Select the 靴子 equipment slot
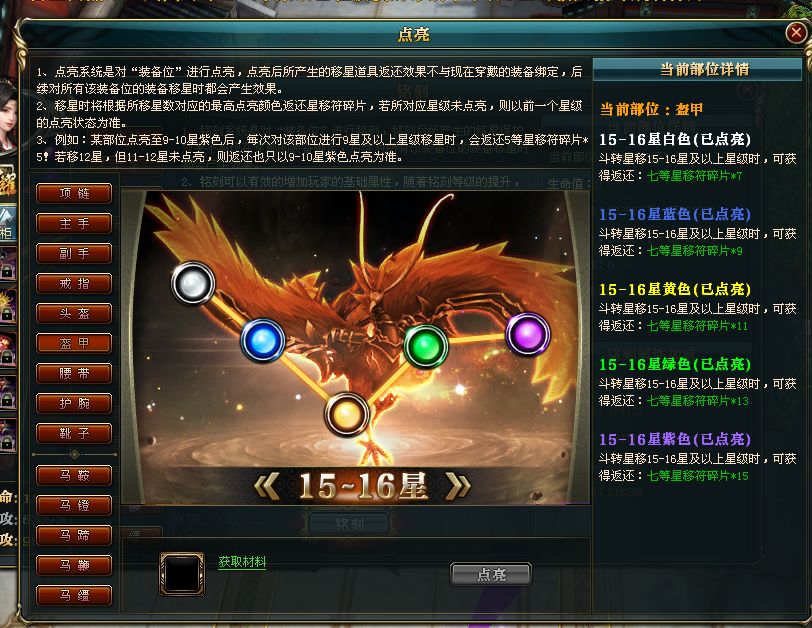812x628 pixels. tap(74, 434)
